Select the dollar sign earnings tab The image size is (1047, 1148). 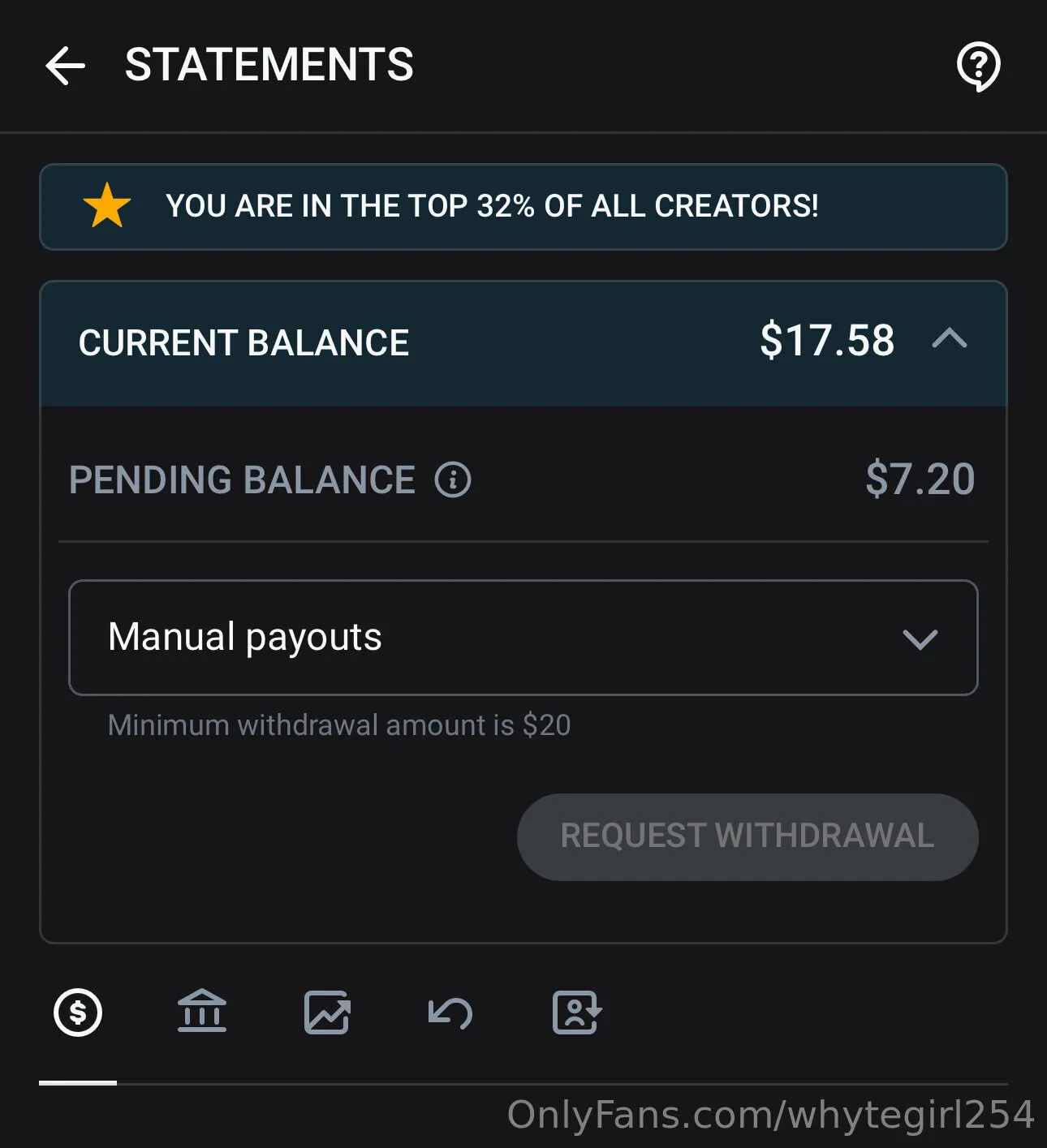(78, 1013)
